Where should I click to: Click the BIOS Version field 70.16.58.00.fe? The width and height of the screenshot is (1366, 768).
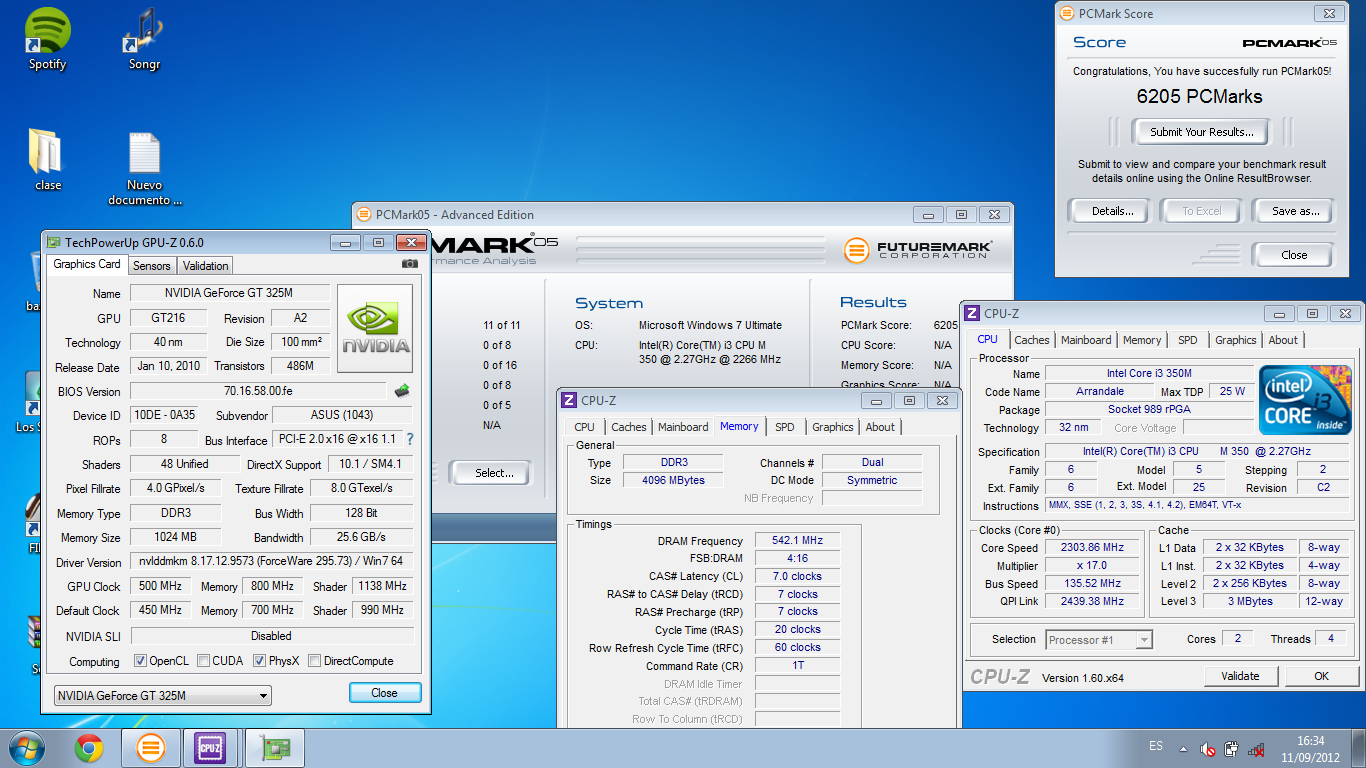[x=258, y=391]
